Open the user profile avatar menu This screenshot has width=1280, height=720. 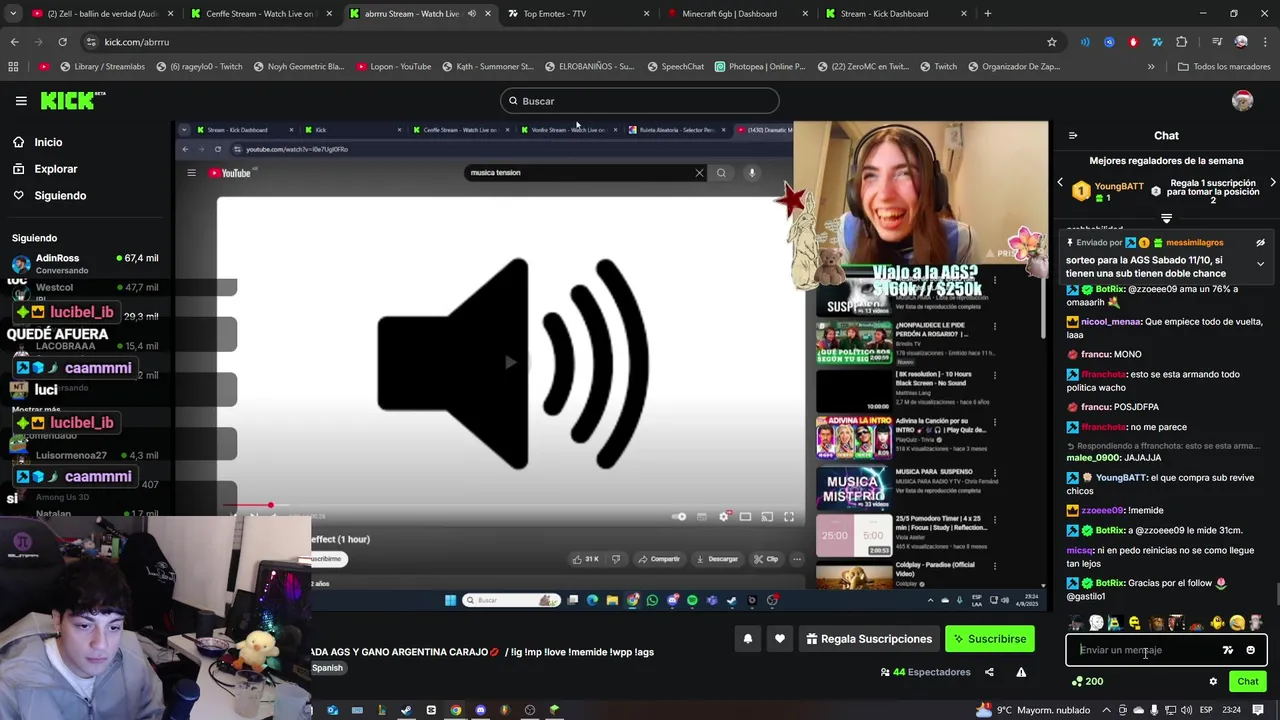[1243, 101]
